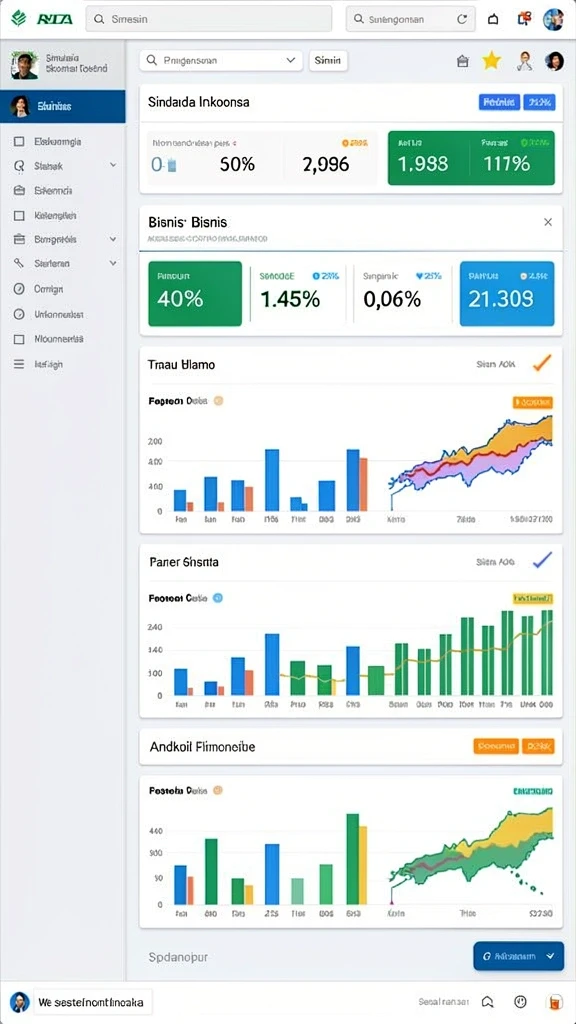
Task: Click the green 40% stat card
Action: pyautogui.click(x=195, y=294)
